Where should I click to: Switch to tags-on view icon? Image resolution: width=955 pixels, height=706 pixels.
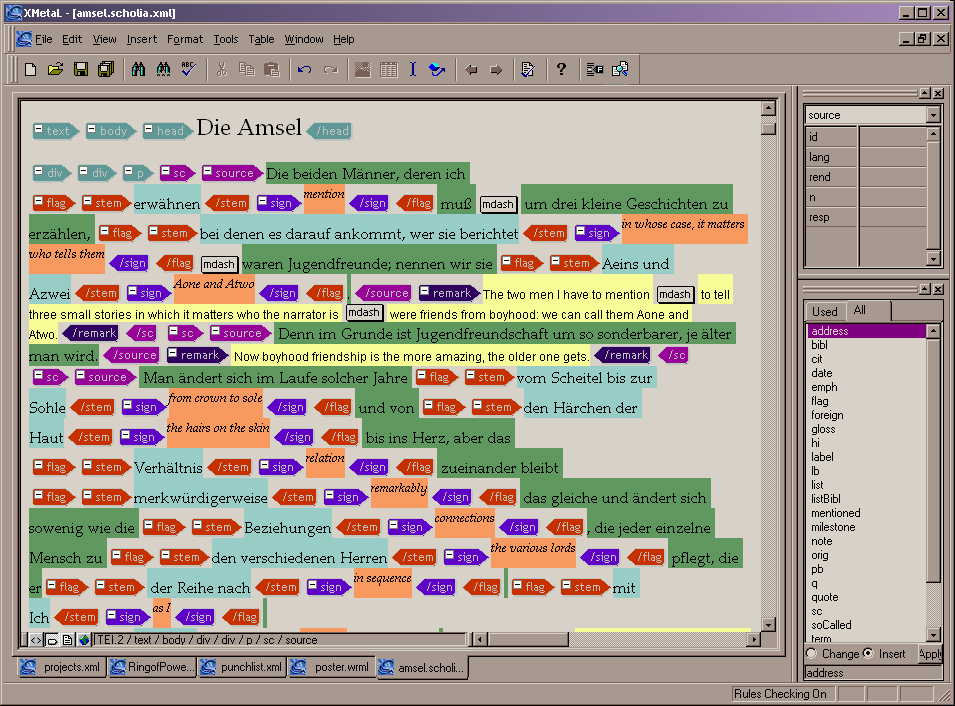point(52,640)
